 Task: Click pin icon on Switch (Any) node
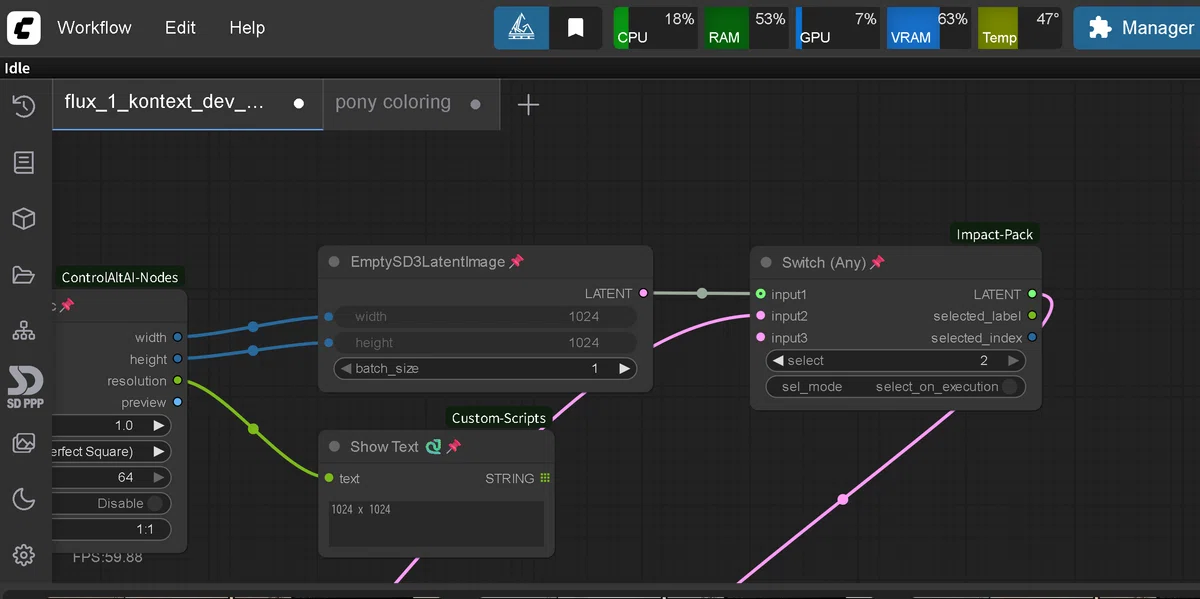877,262
